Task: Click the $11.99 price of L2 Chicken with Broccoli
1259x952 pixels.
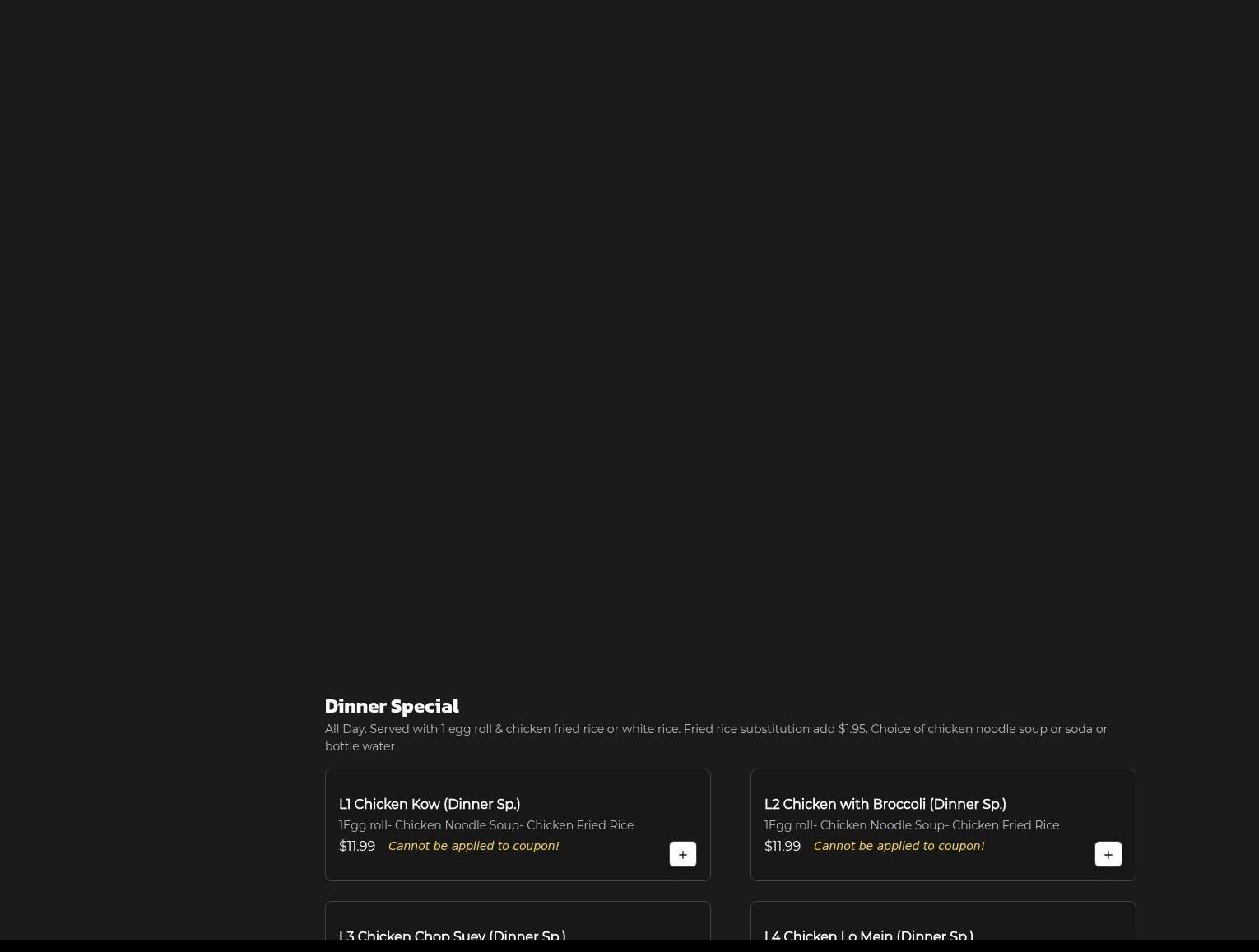Action: coord(783,846)
